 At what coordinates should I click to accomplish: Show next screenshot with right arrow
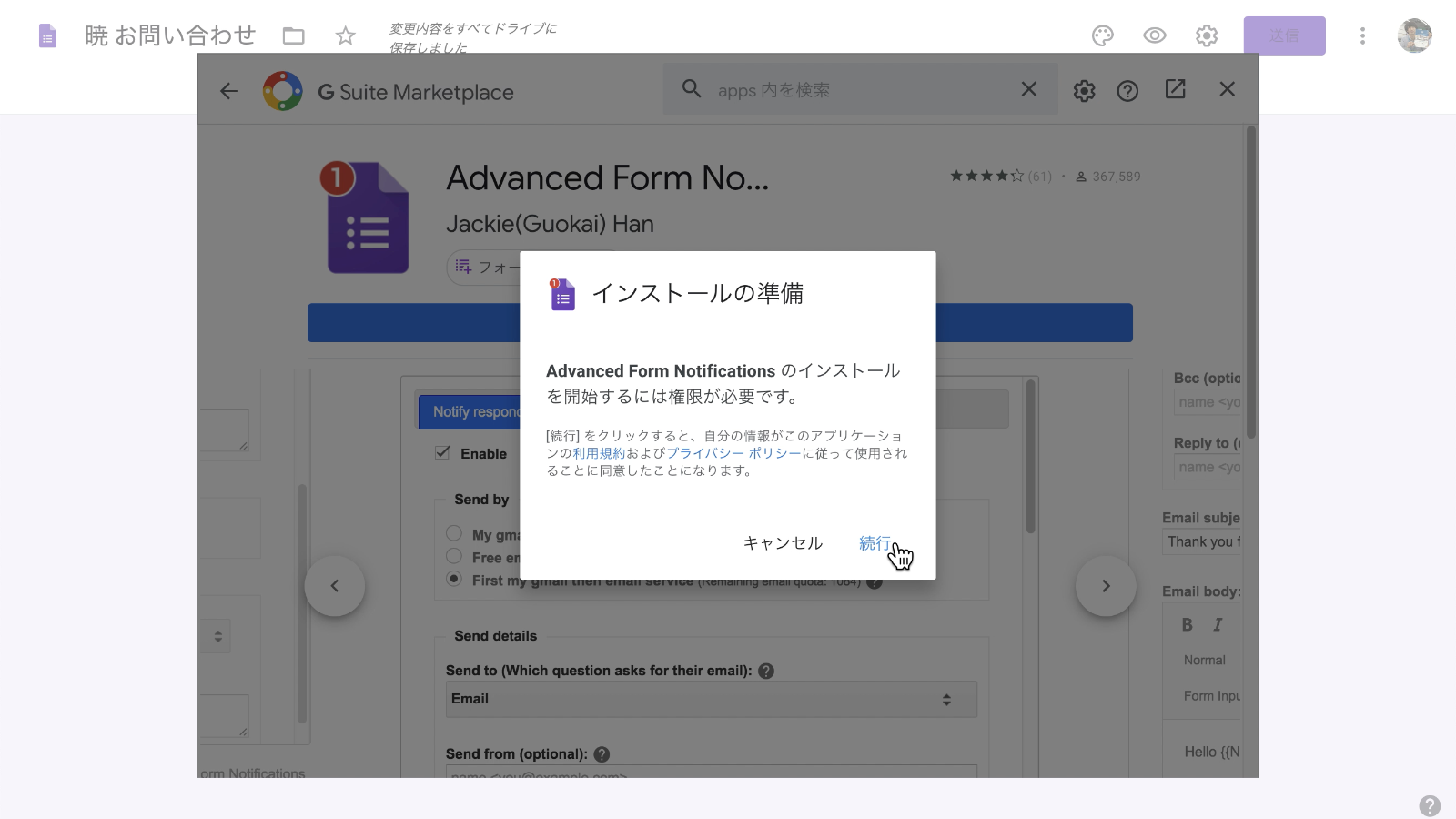(x=1106, y=586)
